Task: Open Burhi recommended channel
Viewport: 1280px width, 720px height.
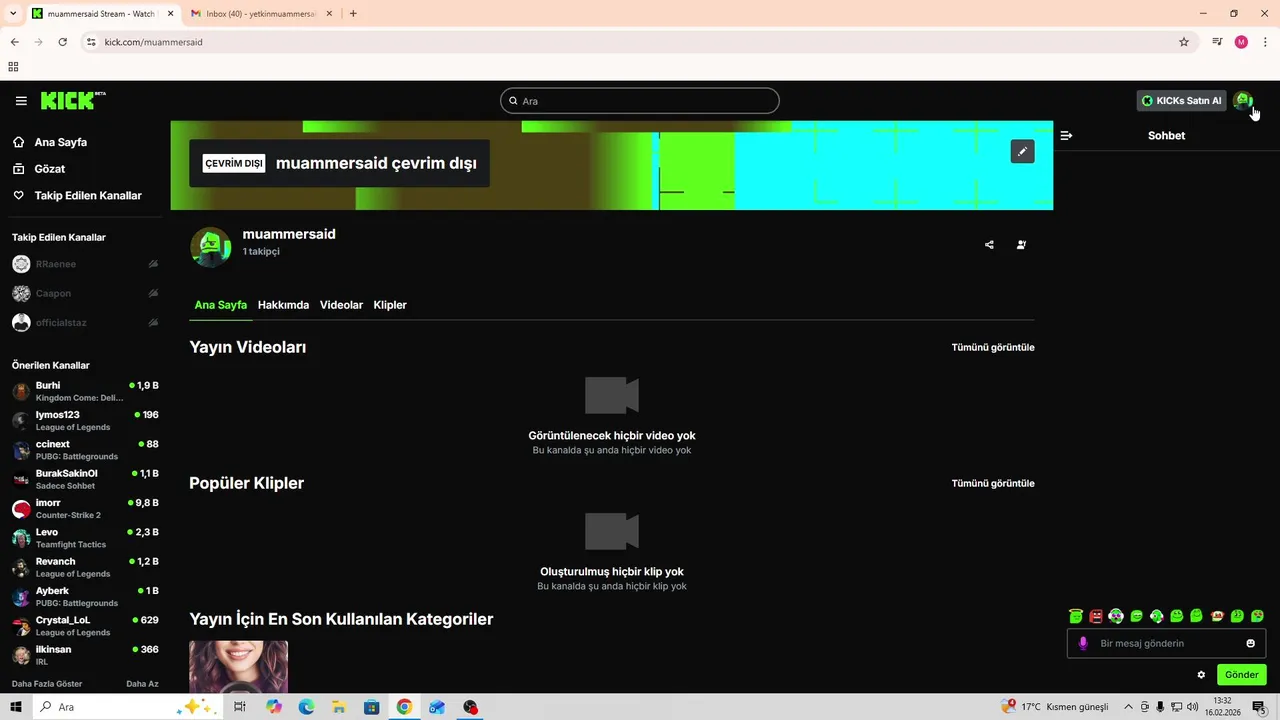Action: click(x=85, y=391)
